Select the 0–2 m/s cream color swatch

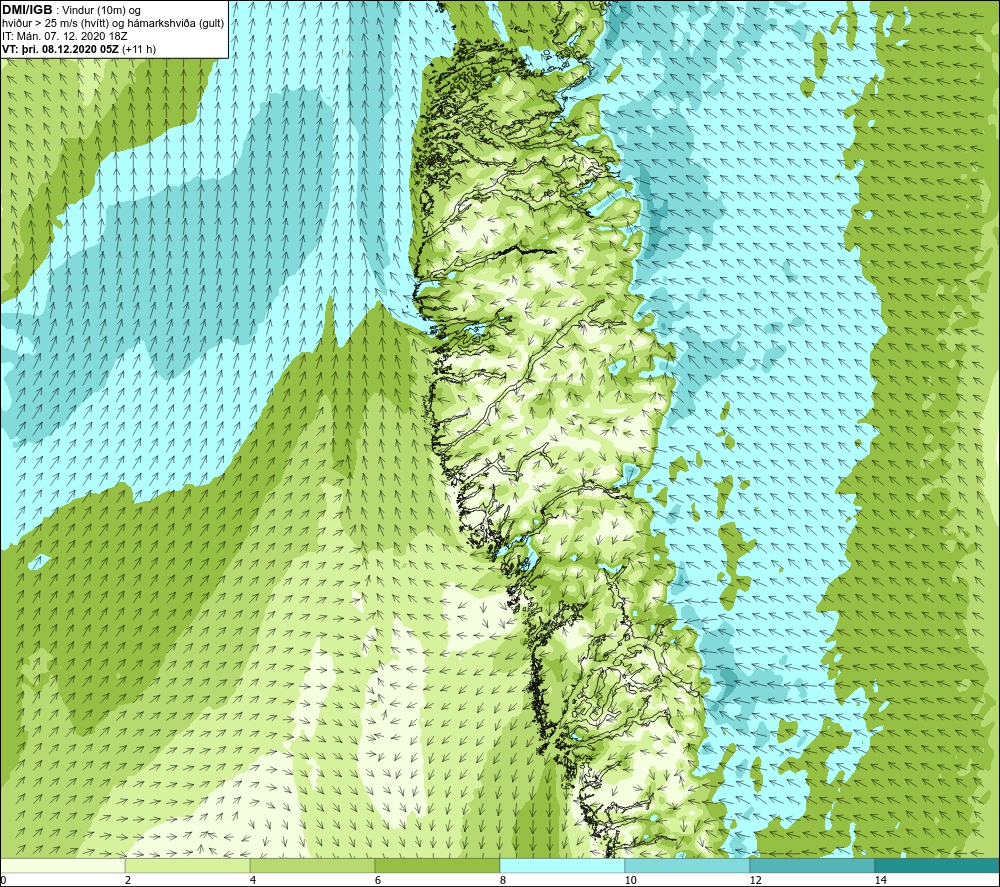click(x=62, y=865)
